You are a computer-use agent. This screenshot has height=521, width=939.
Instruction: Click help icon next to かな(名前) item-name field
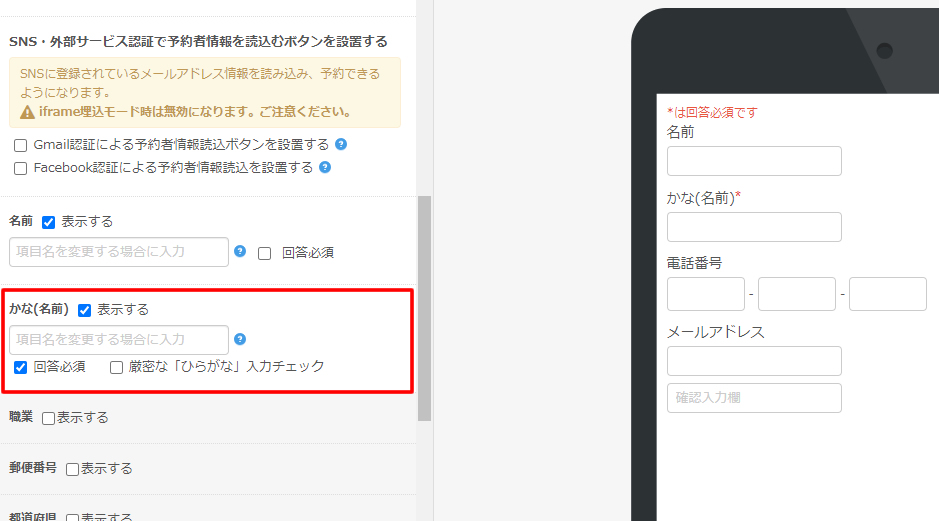pos(240,339)
